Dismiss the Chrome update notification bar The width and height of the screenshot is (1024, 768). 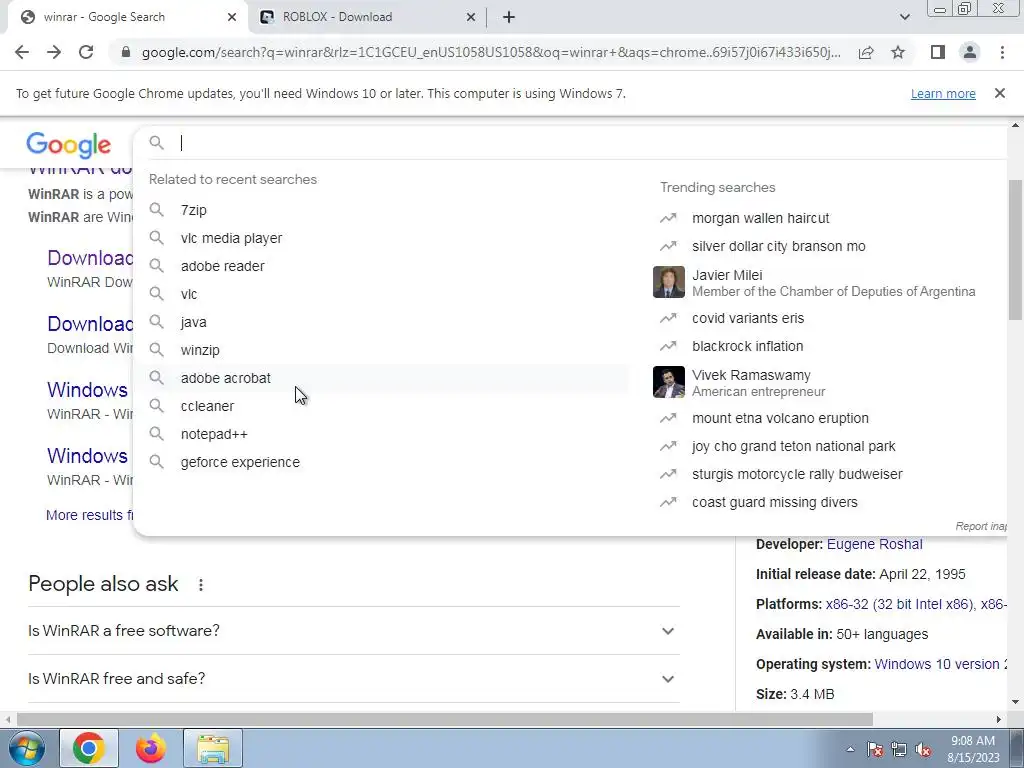pos(1000,93)
